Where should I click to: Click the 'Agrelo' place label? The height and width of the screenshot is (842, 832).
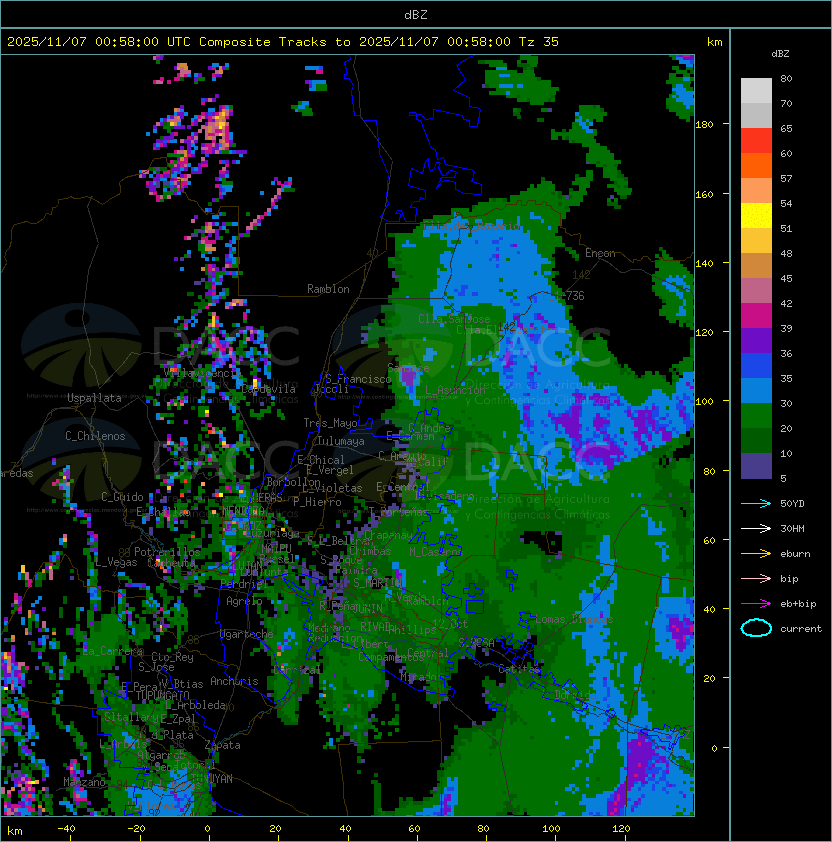pyautogui.click(x=244, y=601)
